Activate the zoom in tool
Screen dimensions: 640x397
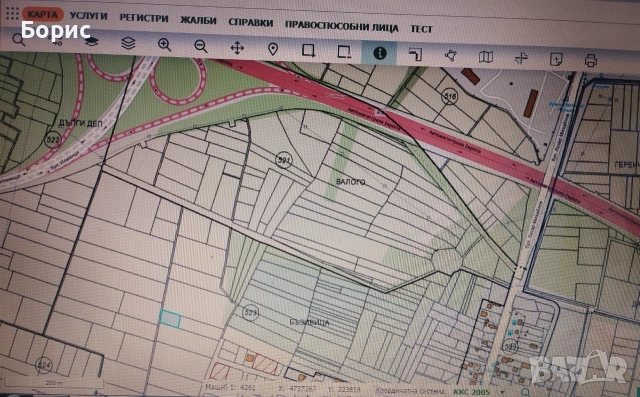164,45
